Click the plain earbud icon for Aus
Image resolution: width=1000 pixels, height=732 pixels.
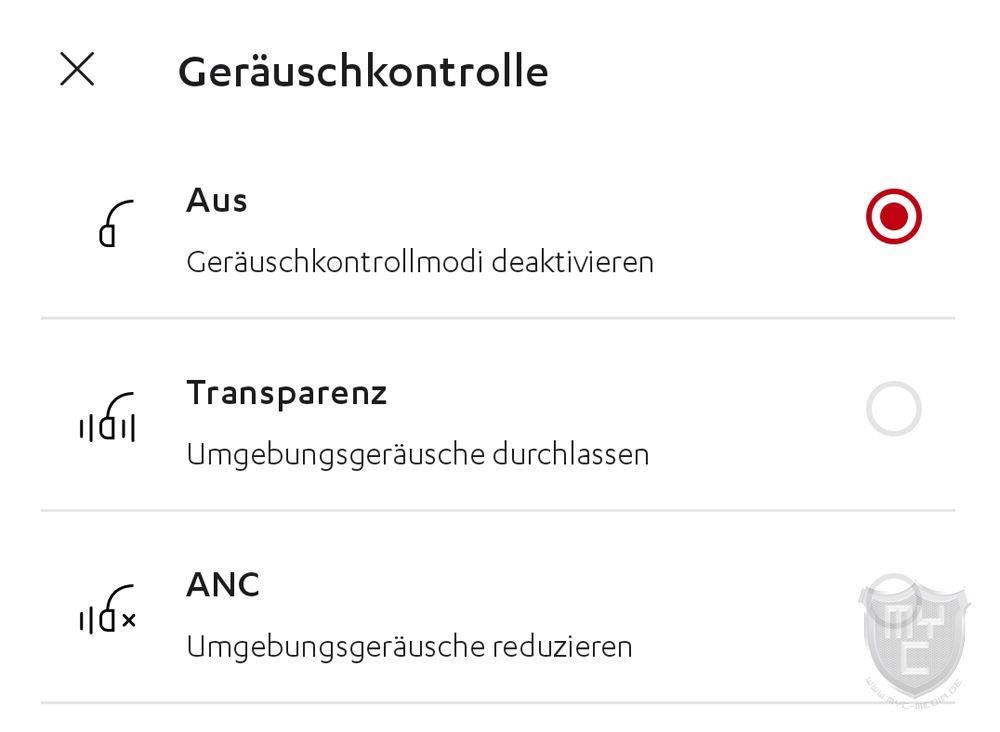117,223
